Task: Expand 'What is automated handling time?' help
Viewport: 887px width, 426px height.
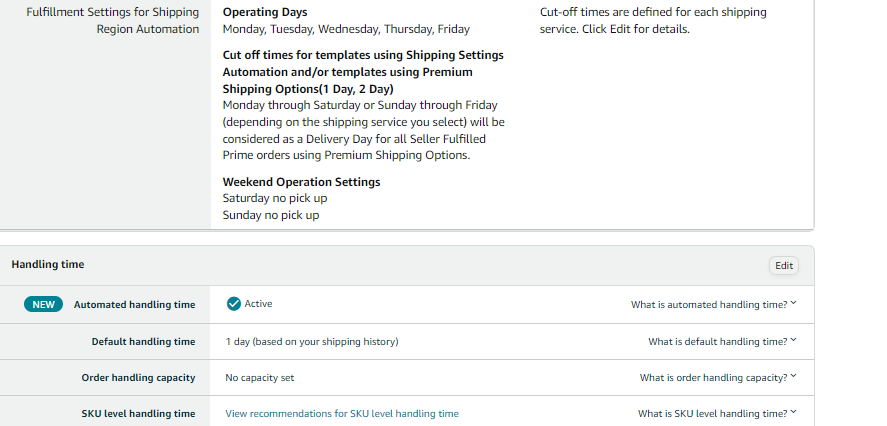Action: pos(713,304)
